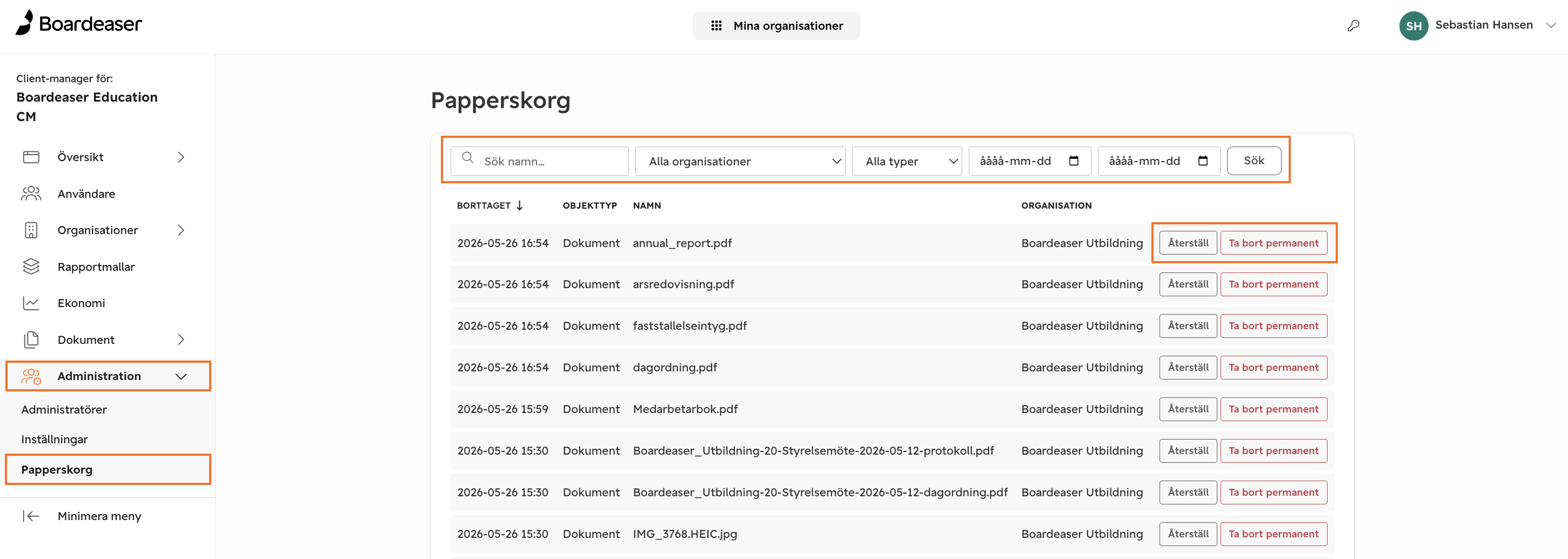
Task: Open the user menu chevron beside Sebastian Hansen
Action: click(1551, 25)
